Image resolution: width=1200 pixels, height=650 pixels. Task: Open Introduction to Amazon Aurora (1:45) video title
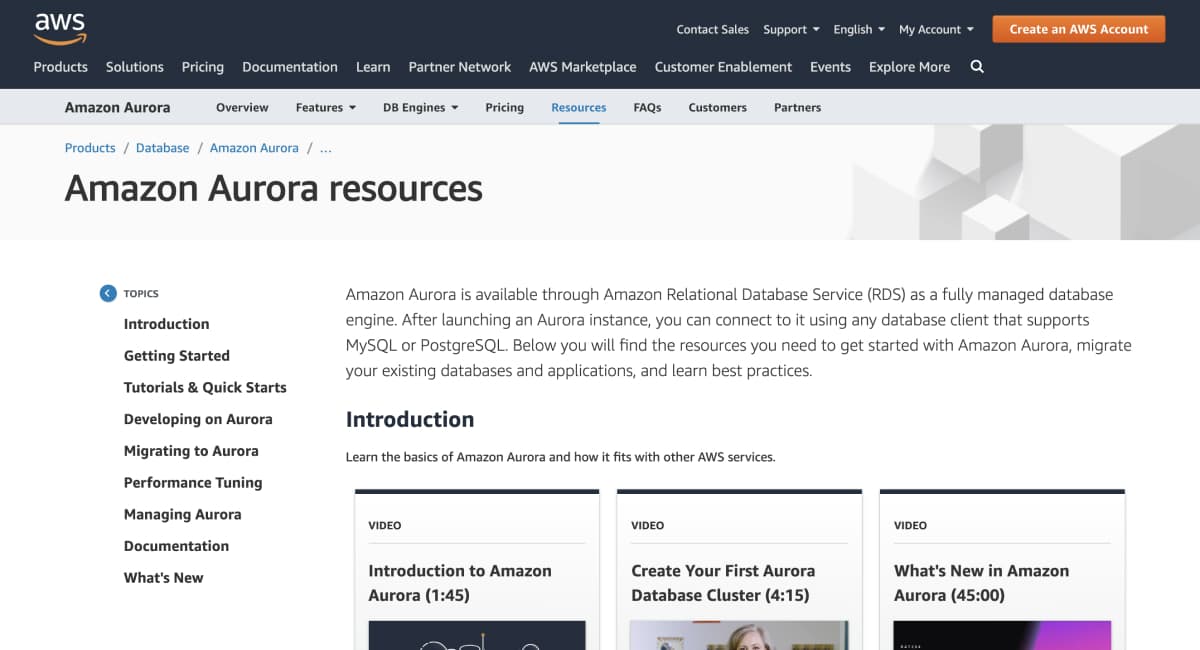460,583
